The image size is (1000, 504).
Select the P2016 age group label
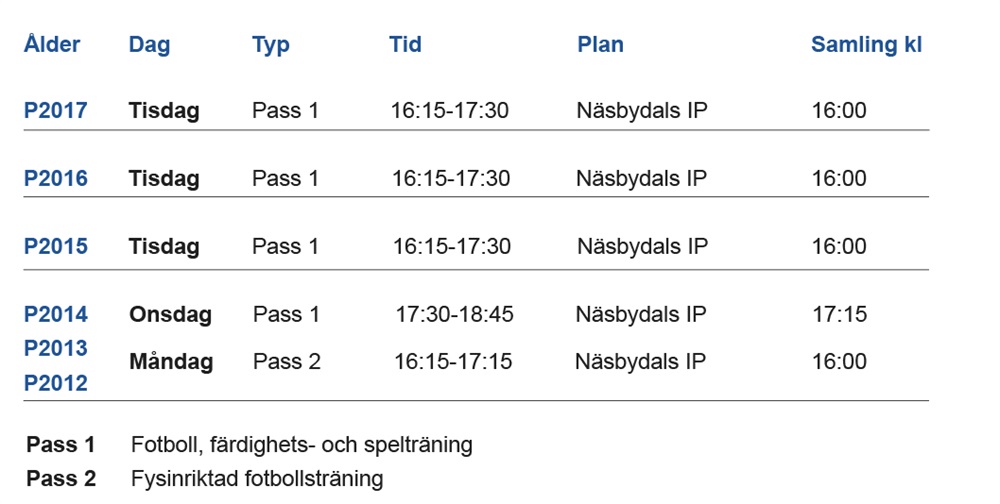[x=56, y=179]
